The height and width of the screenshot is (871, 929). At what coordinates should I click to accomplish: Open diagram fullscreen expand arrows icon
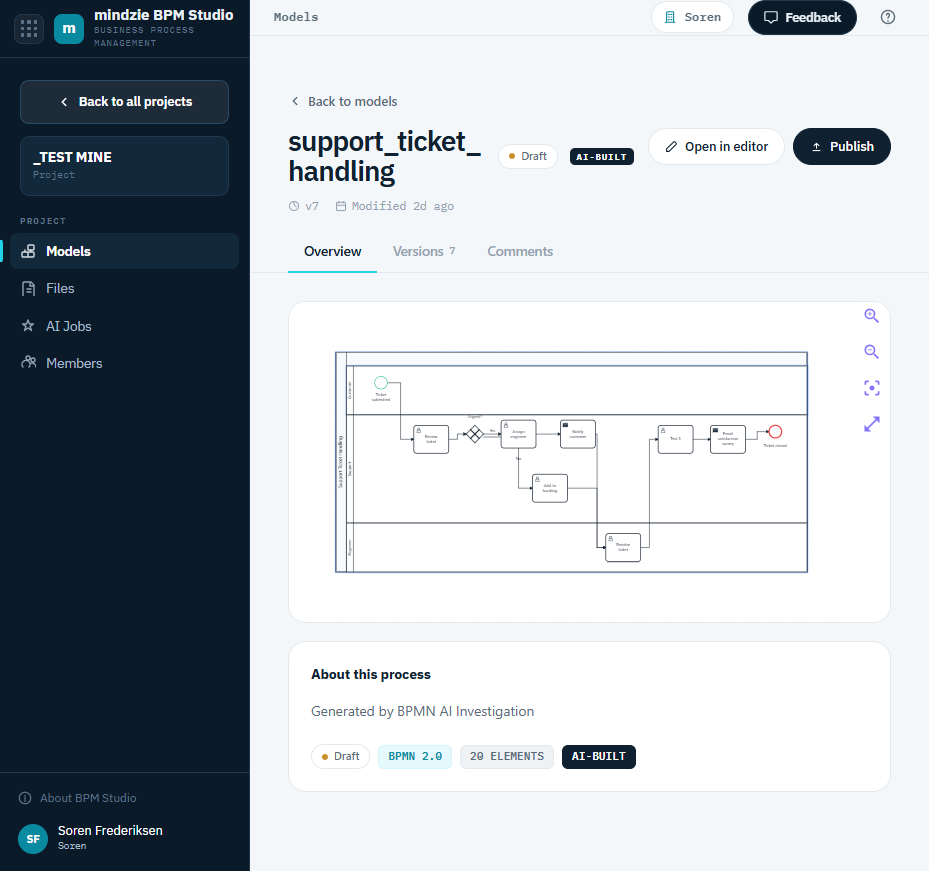tap(872, 424)
